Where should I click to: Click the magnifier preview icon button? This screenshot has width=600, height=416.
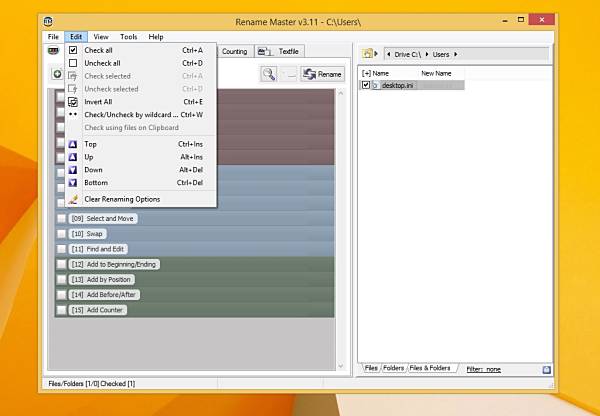[x=269, y=74]
